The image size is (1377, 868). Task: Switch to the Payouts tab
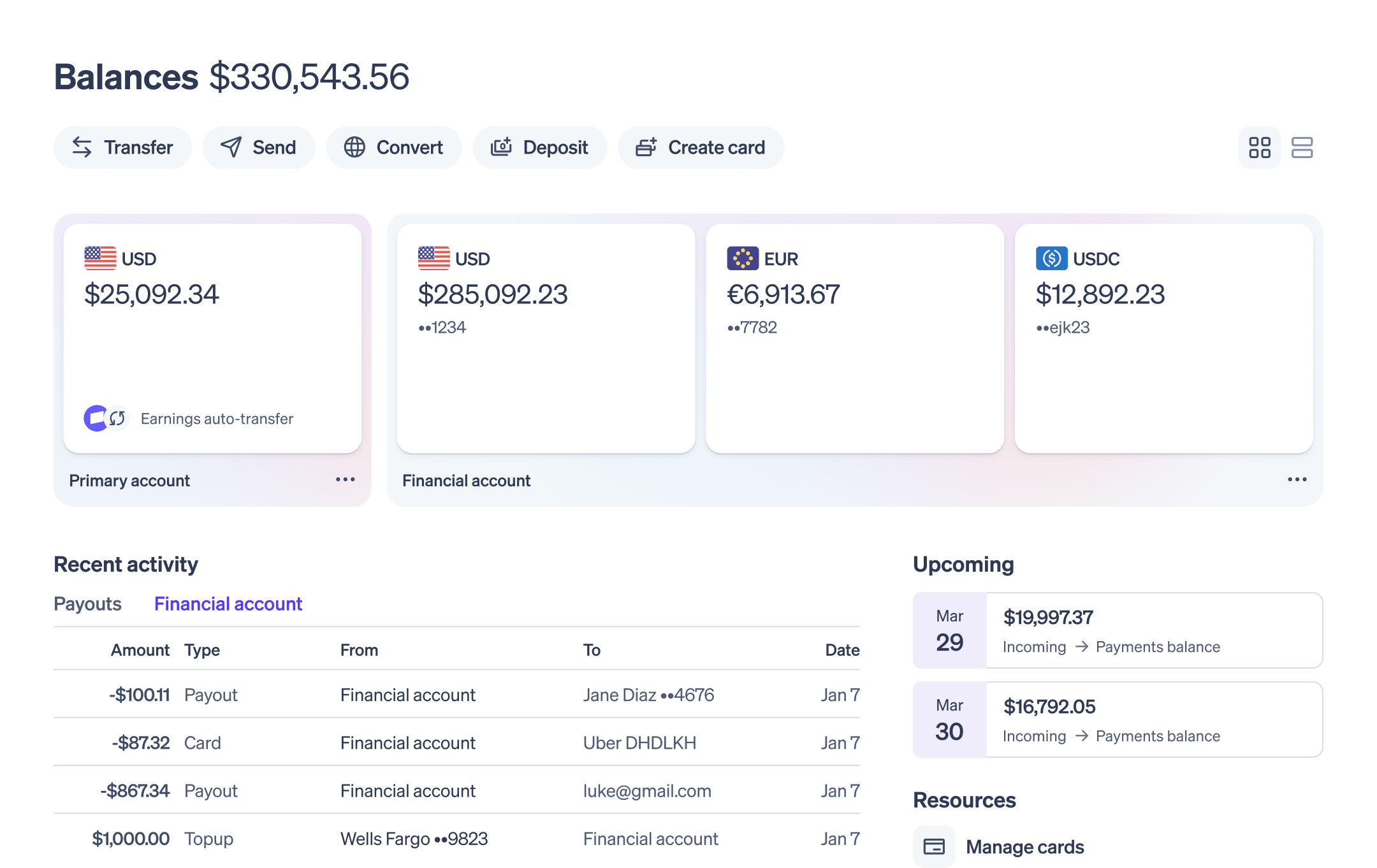[x=87, y=604]
